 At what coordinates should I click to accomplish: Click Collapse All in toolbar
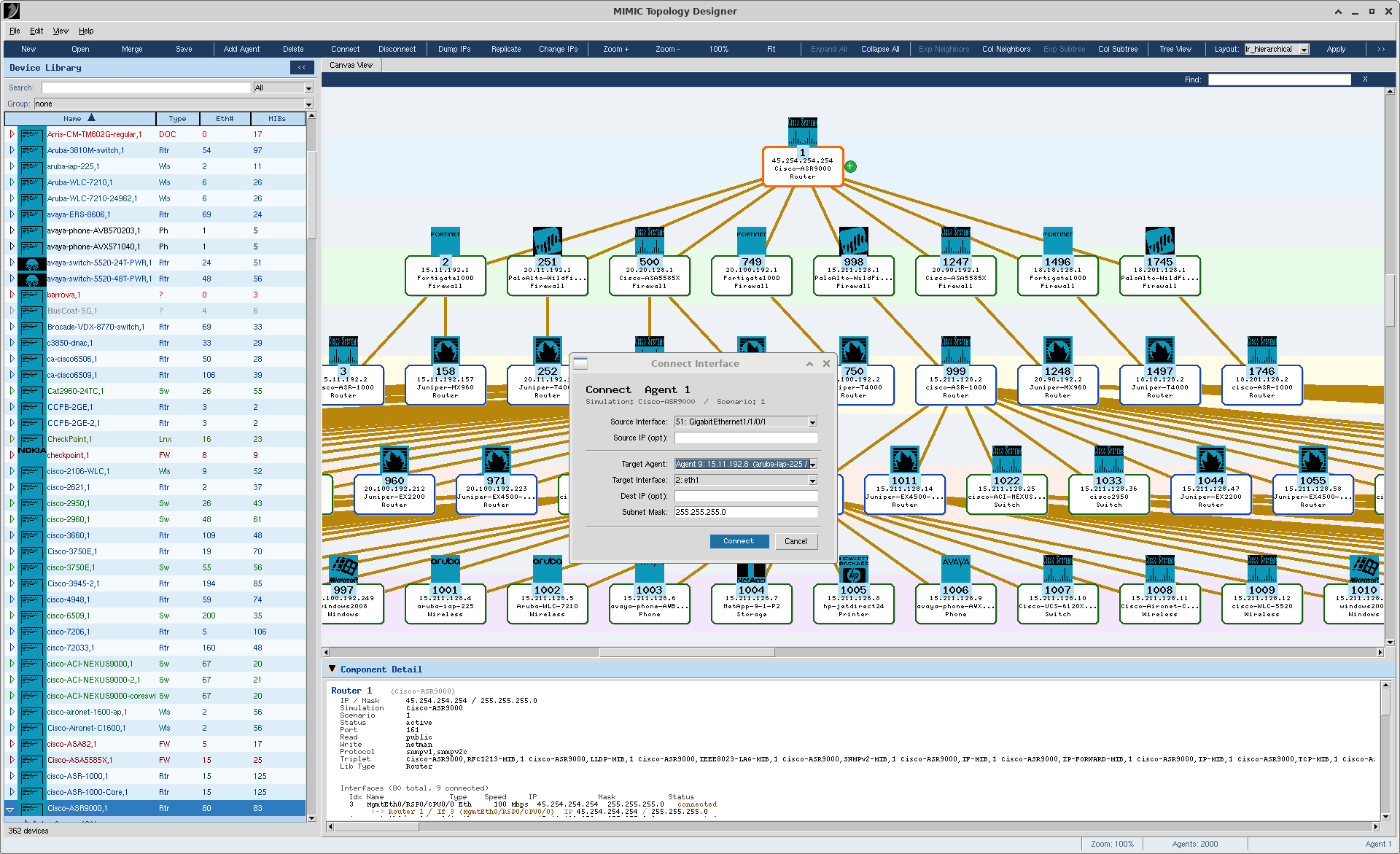coord(880,50)
